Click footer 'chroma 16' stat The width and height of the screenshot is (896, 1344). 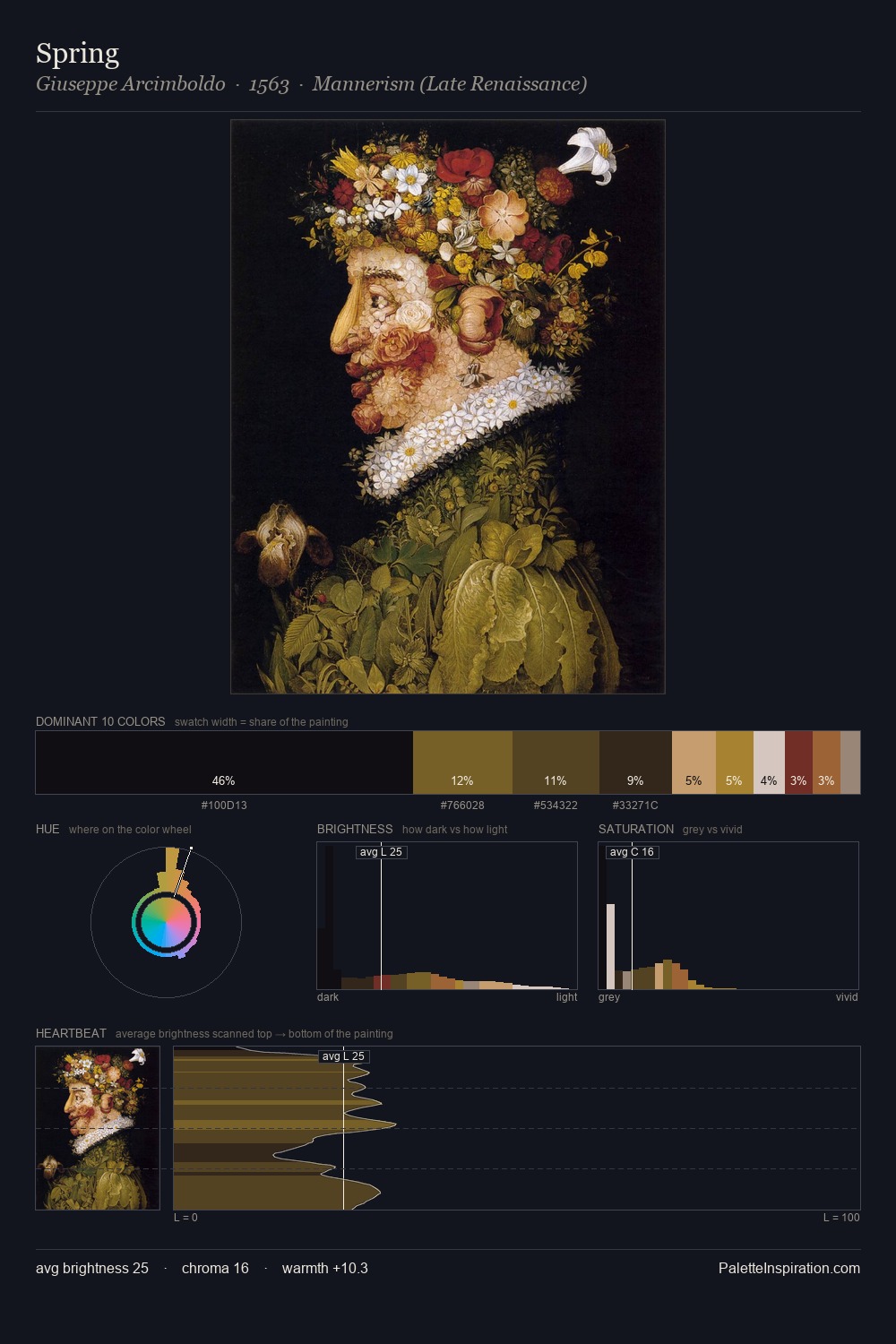pyautogui.click(x=215, y=1268)
